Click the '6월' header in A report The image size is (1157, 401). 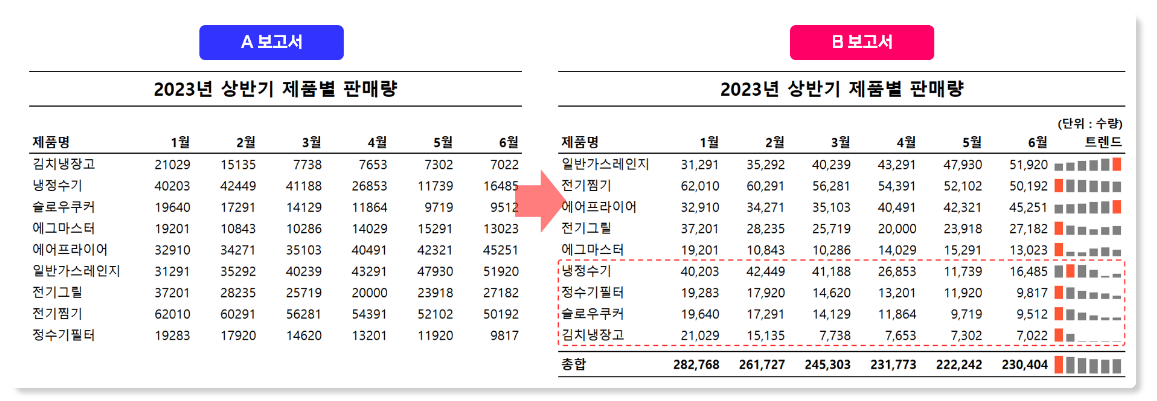point(508,142)
